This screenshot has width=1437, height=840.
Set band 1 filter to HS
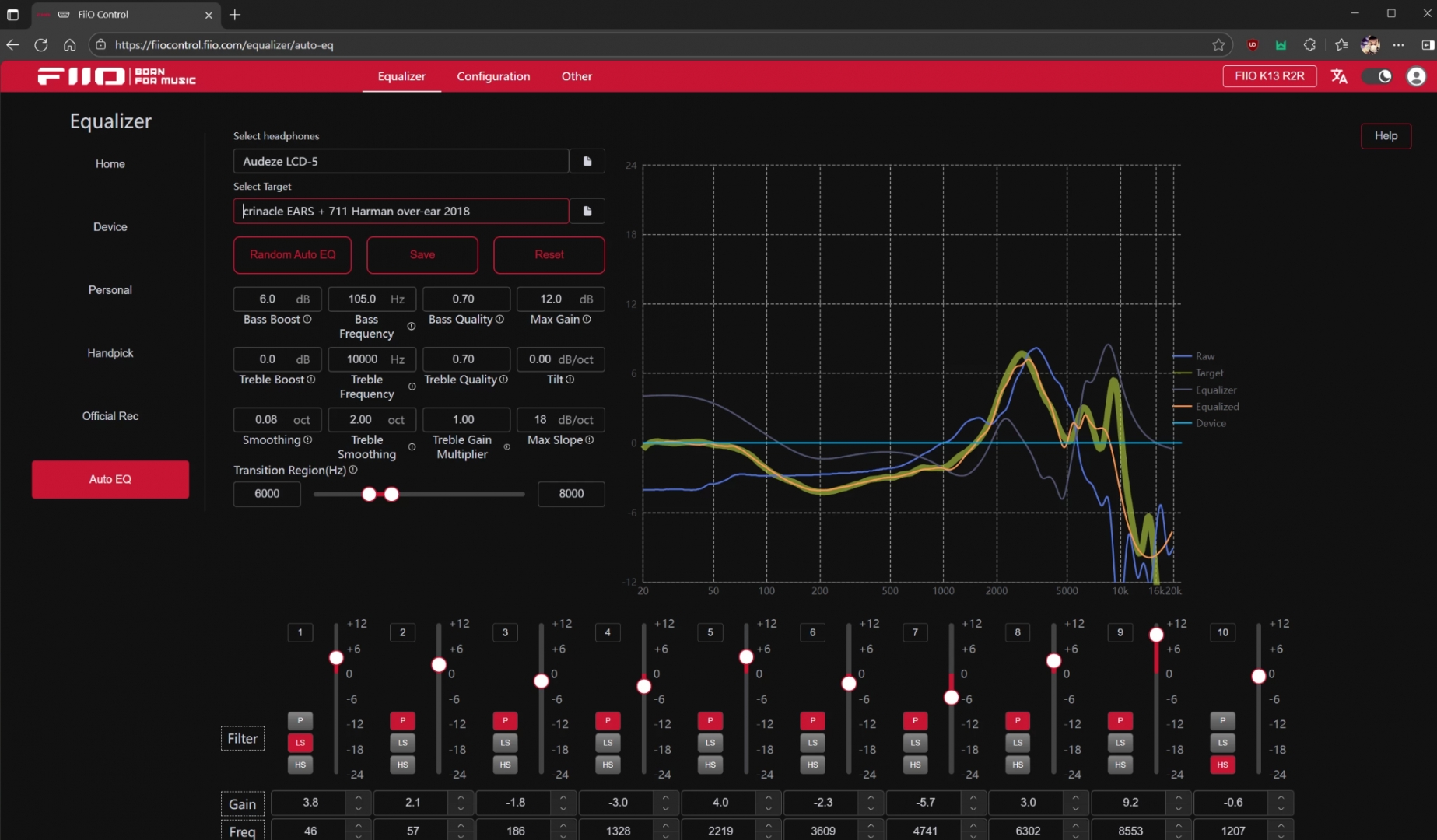(300, 765)
